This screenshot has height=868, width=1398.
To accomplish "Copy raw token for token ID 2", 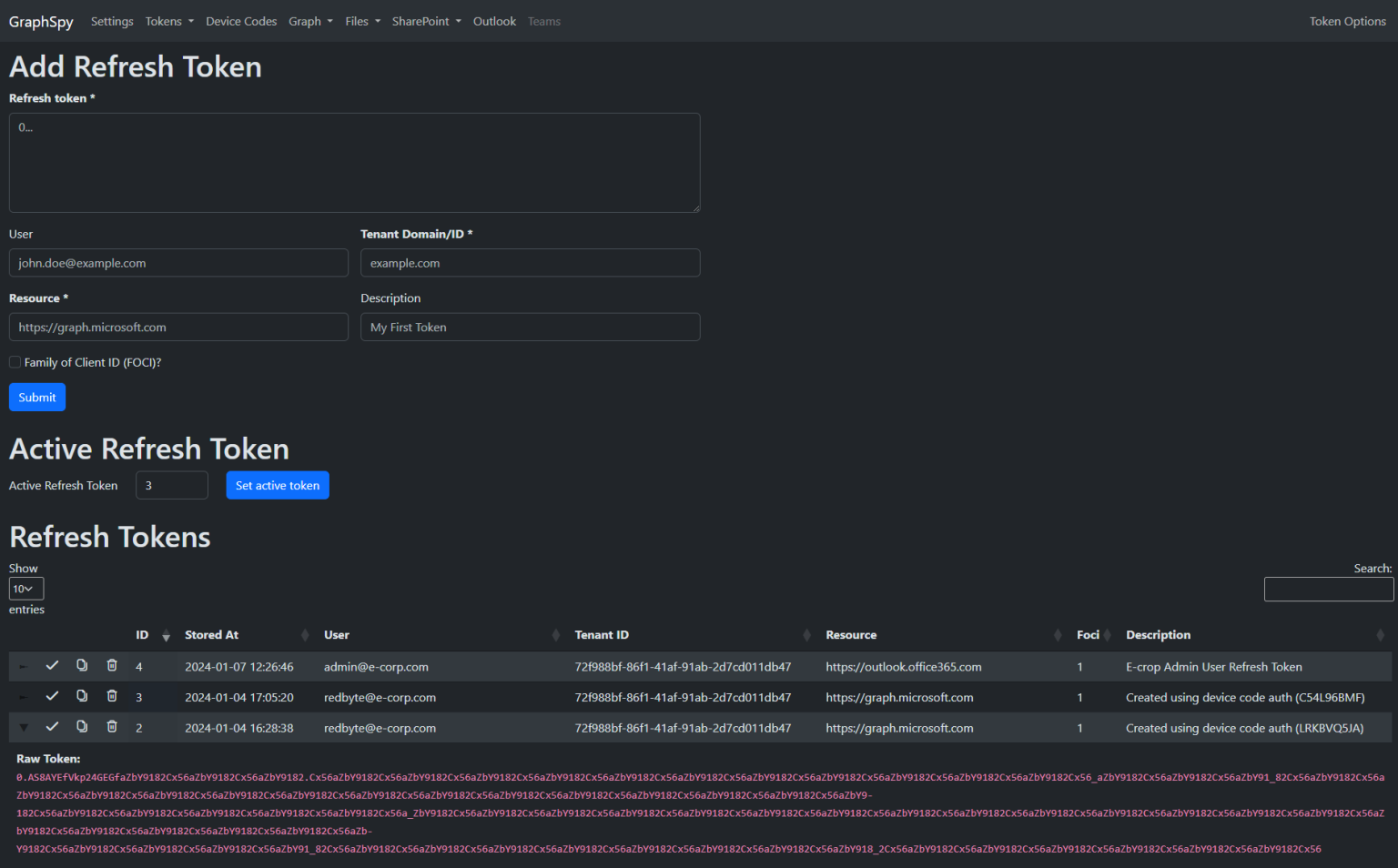I will (82, 726).
